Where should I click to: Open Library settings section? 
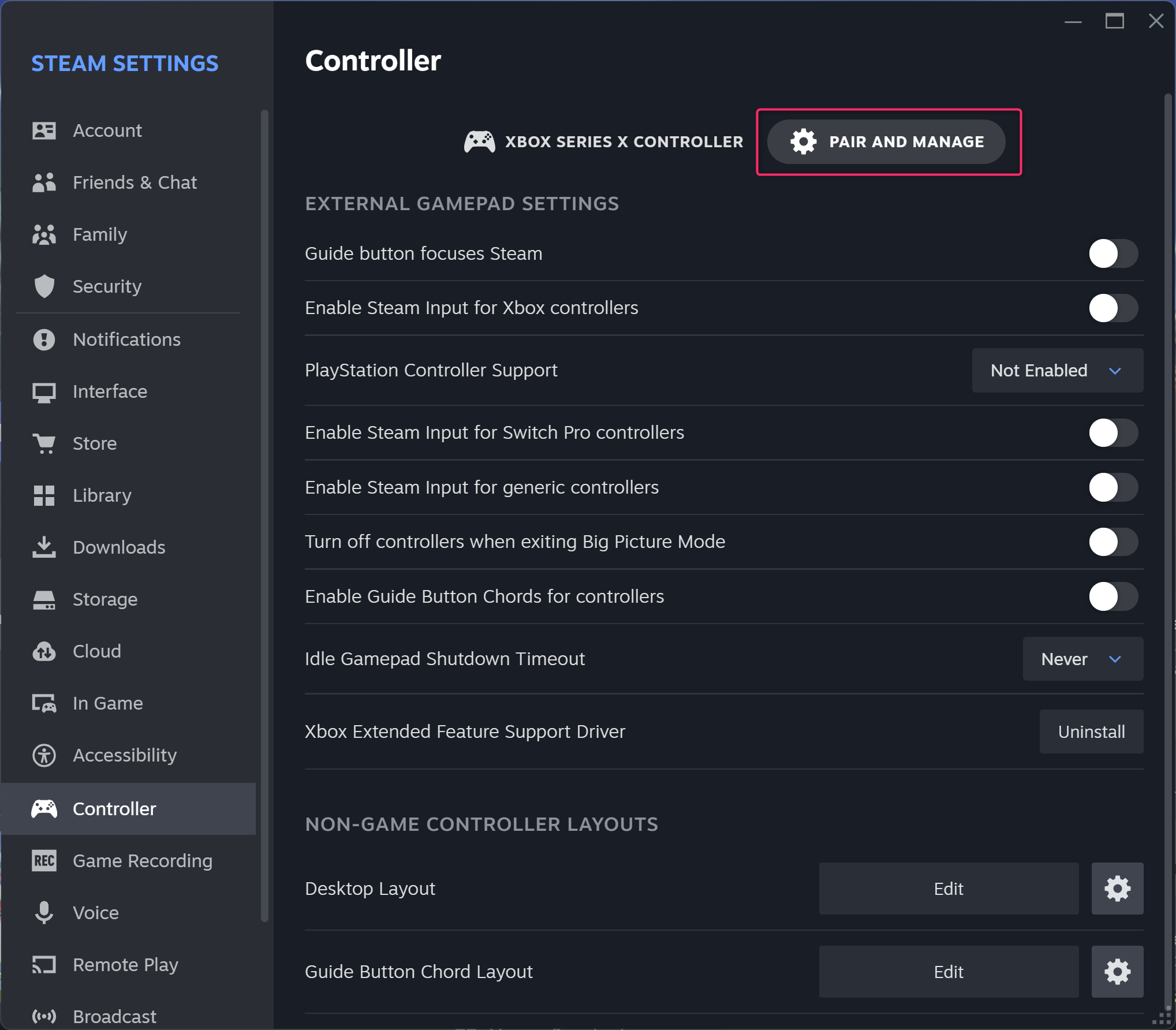click(128, 495)
